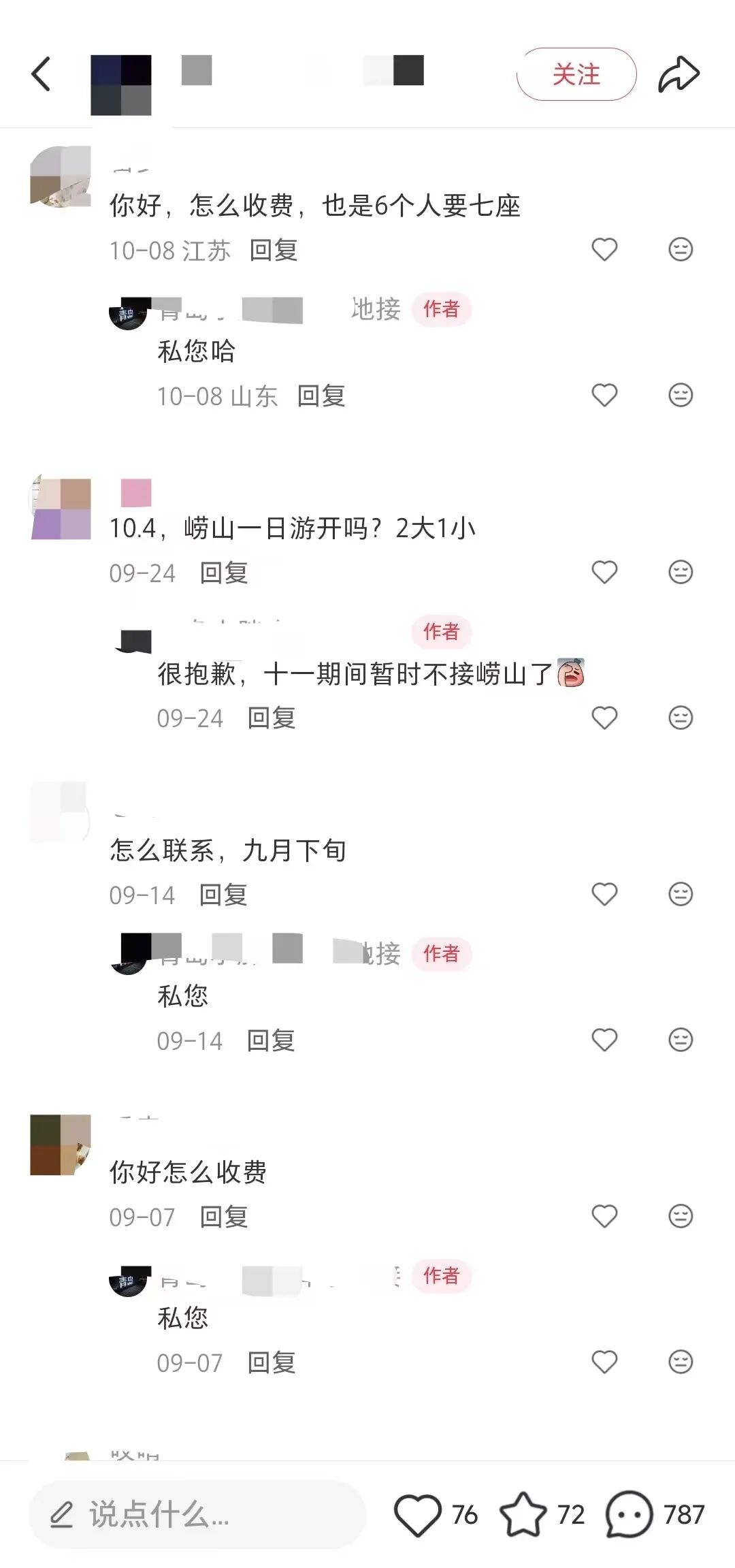Follow the author with 关注 button
This screenshot has height=1568, width=735.
coord(576,74)
